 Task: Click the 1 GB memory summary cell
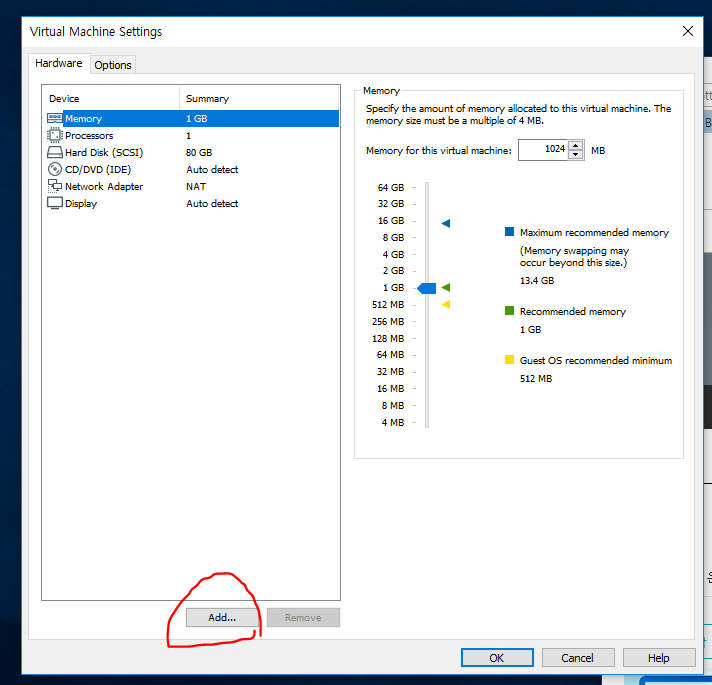[x=197, y=118]
